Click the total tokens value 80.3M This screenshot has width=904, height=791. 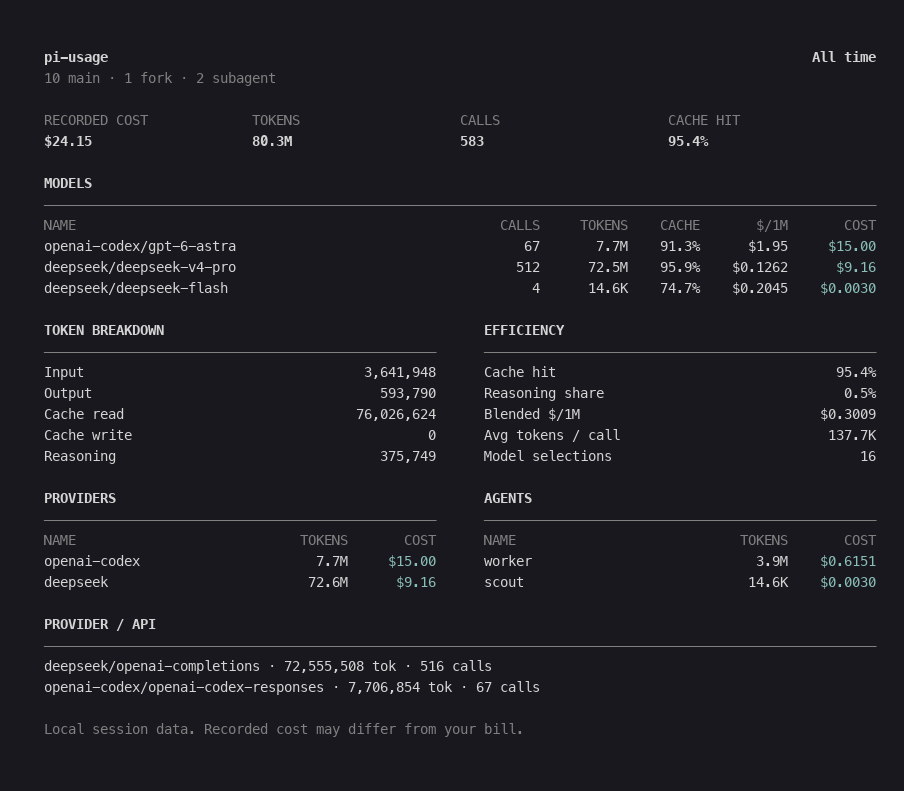(x=272, y=141)
